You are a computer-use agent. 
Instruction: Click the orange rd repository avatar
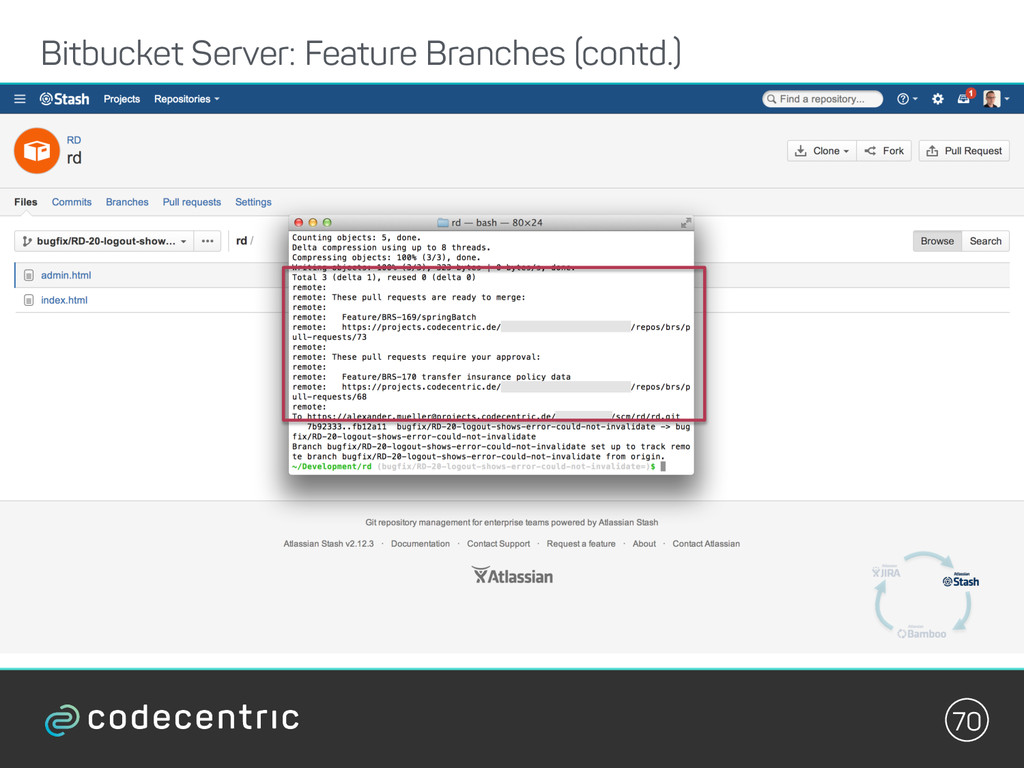coord(37,150)
